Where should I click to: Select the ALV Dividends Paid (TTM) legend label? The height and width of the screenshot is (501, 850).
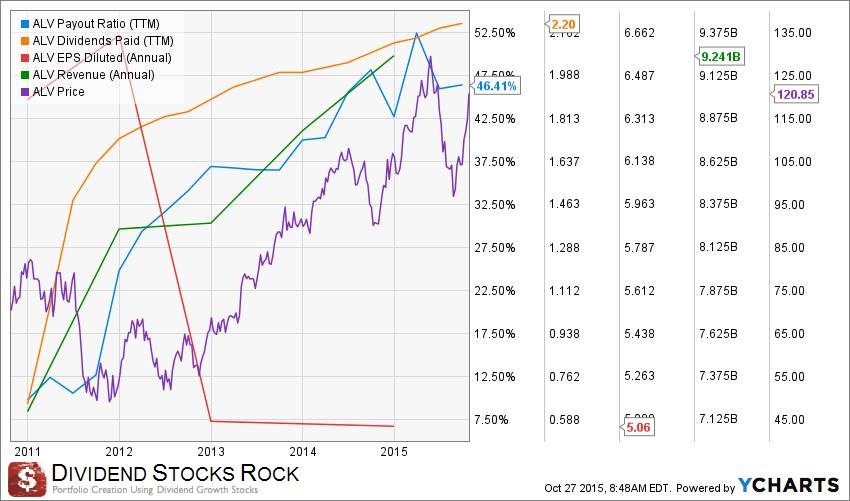coord(102,41)
